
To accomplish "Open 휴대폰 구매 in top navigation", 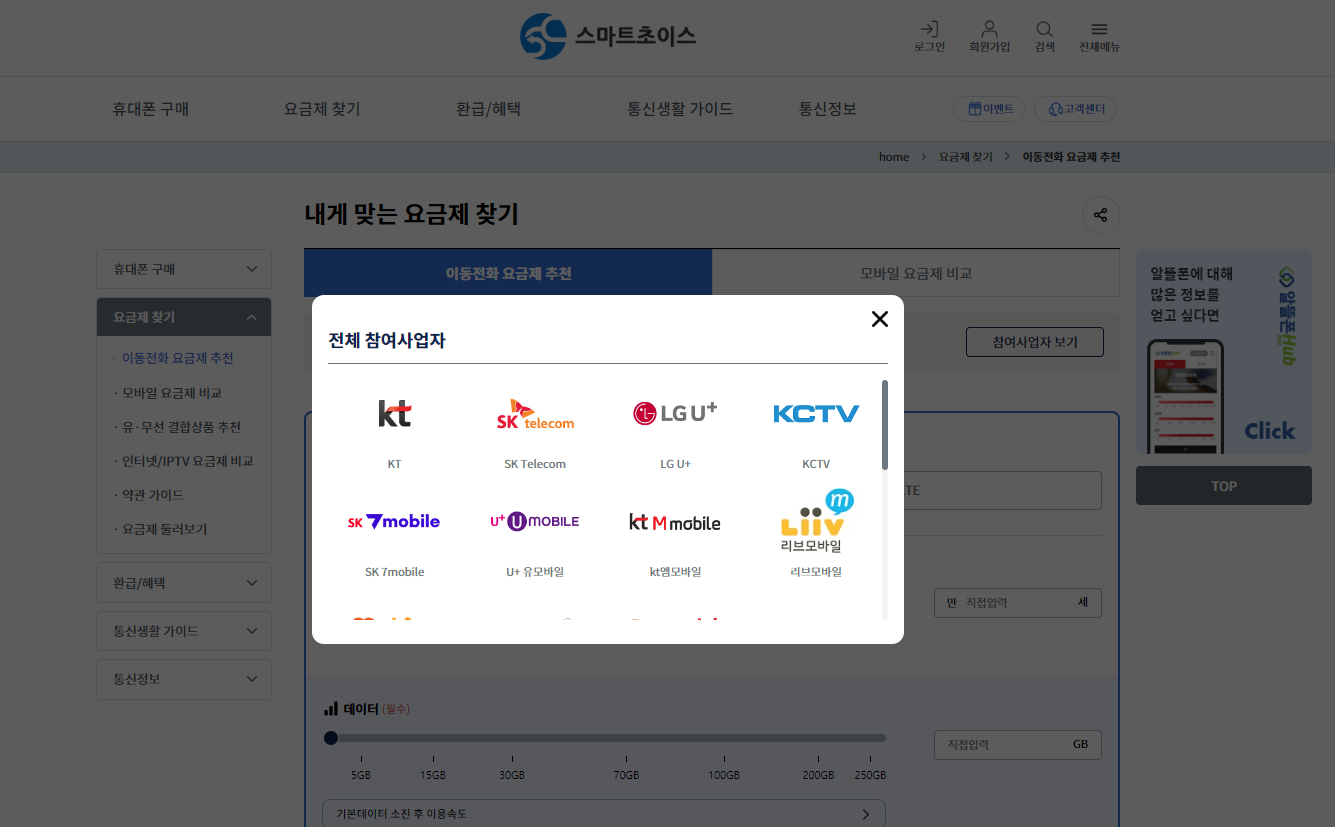I will point(150,109).
